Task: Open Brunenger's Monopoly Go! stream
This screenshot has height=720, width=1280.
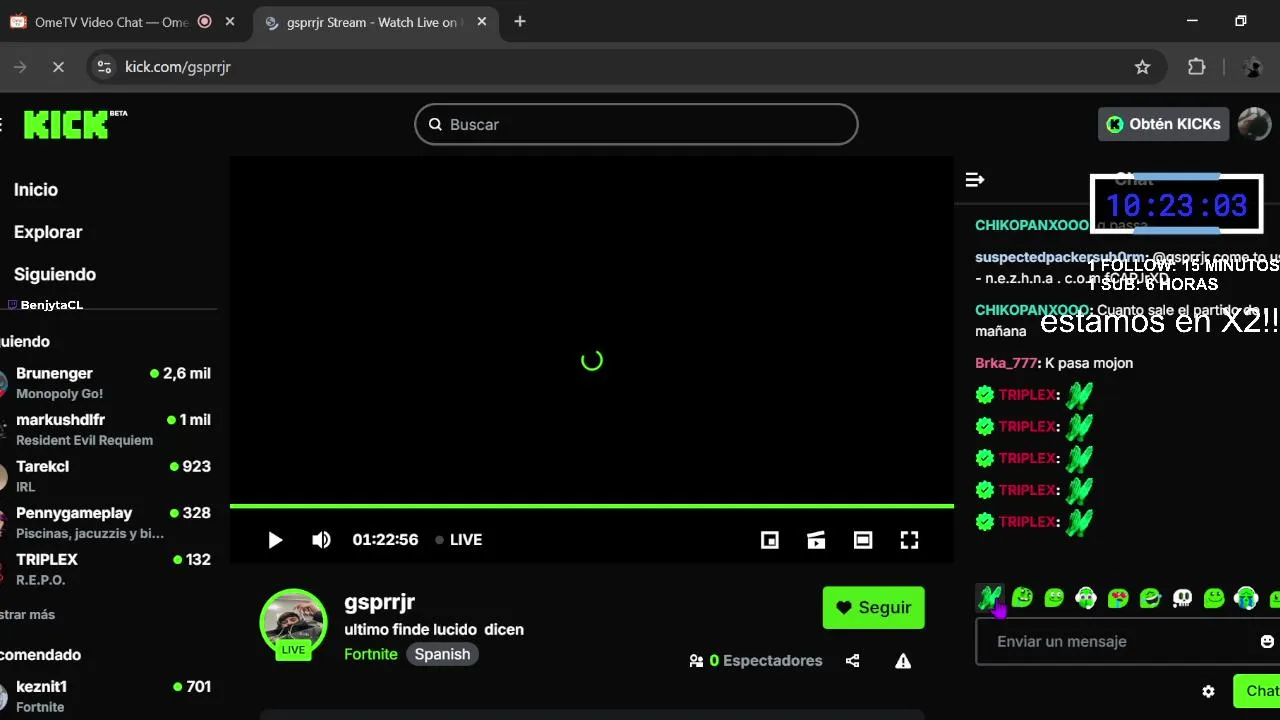Action: [x=108, y=383]
